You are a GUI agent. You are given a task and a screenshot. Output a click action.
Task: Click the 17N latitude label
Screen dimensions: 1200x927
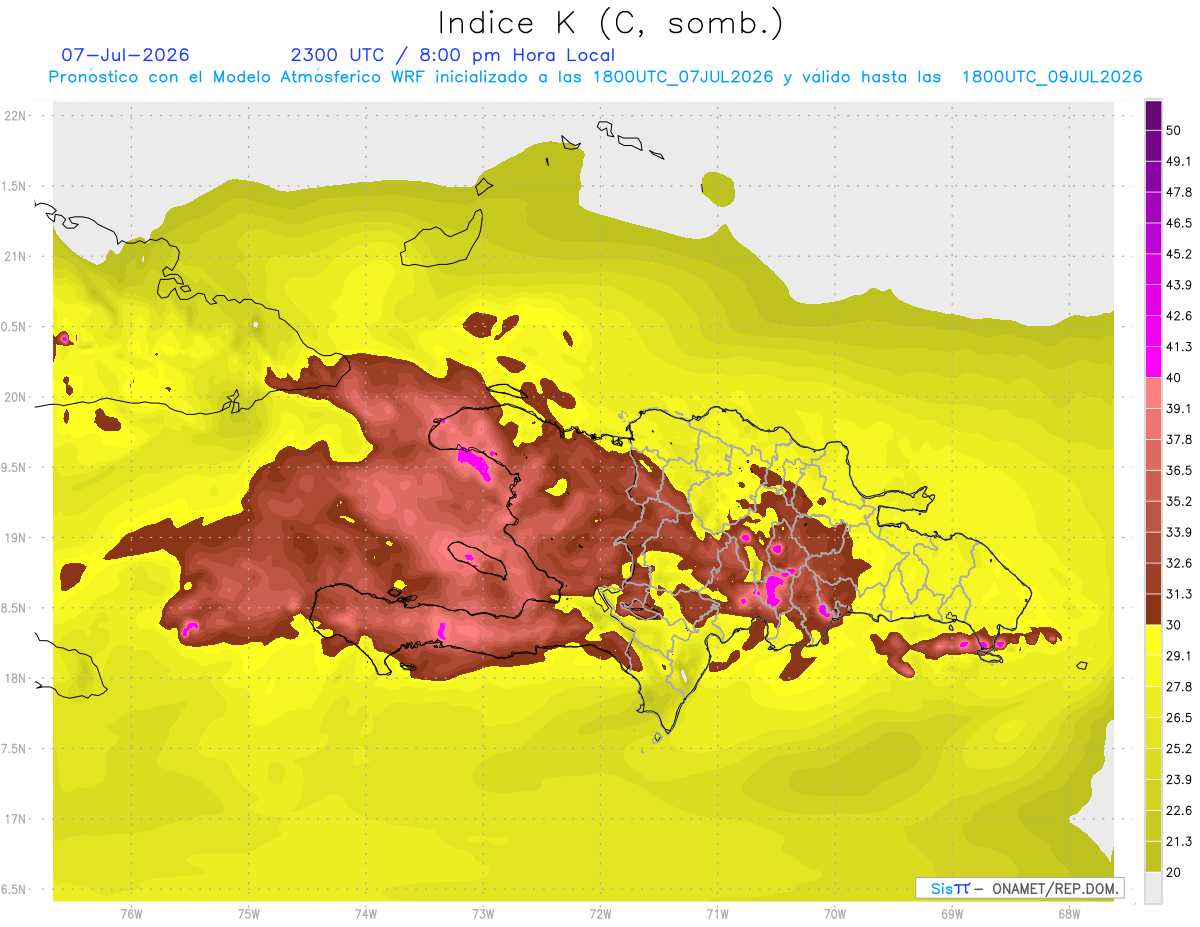coord(15,819)
